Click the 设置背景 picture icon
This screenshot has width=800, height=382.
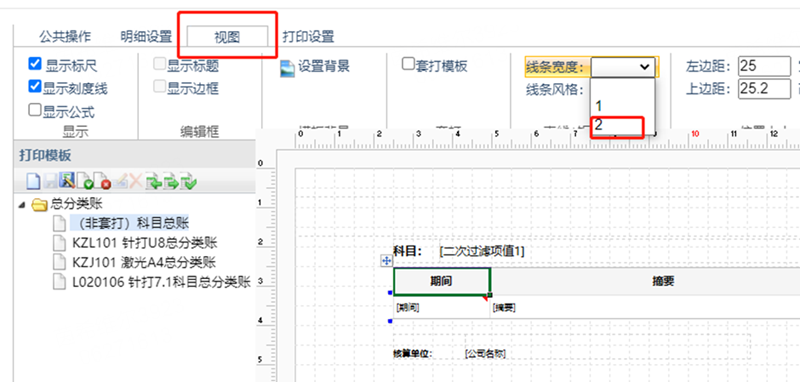coord(287,68)
